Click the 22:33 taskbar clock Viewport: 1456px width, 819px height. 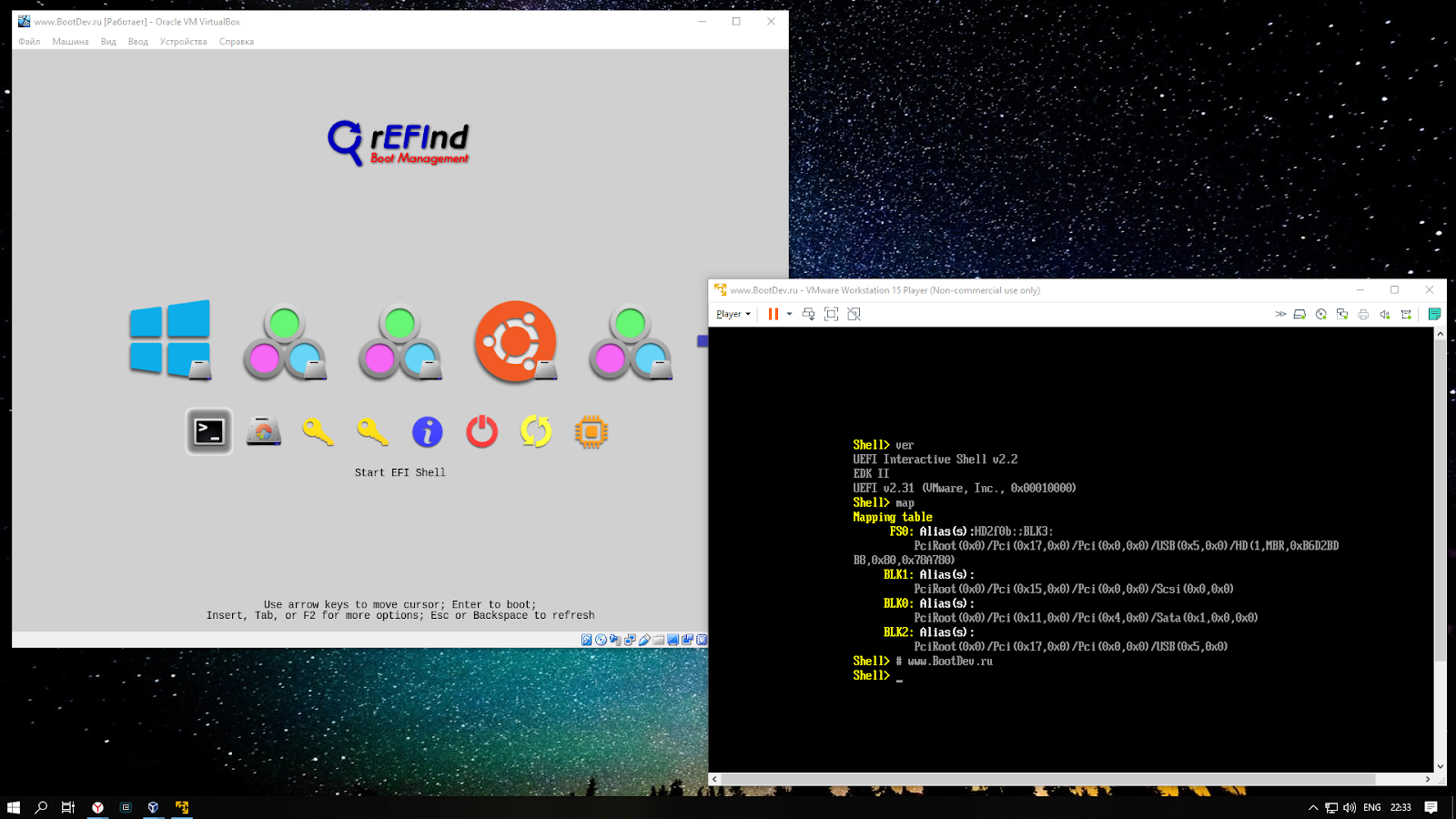pos(1401,807)
